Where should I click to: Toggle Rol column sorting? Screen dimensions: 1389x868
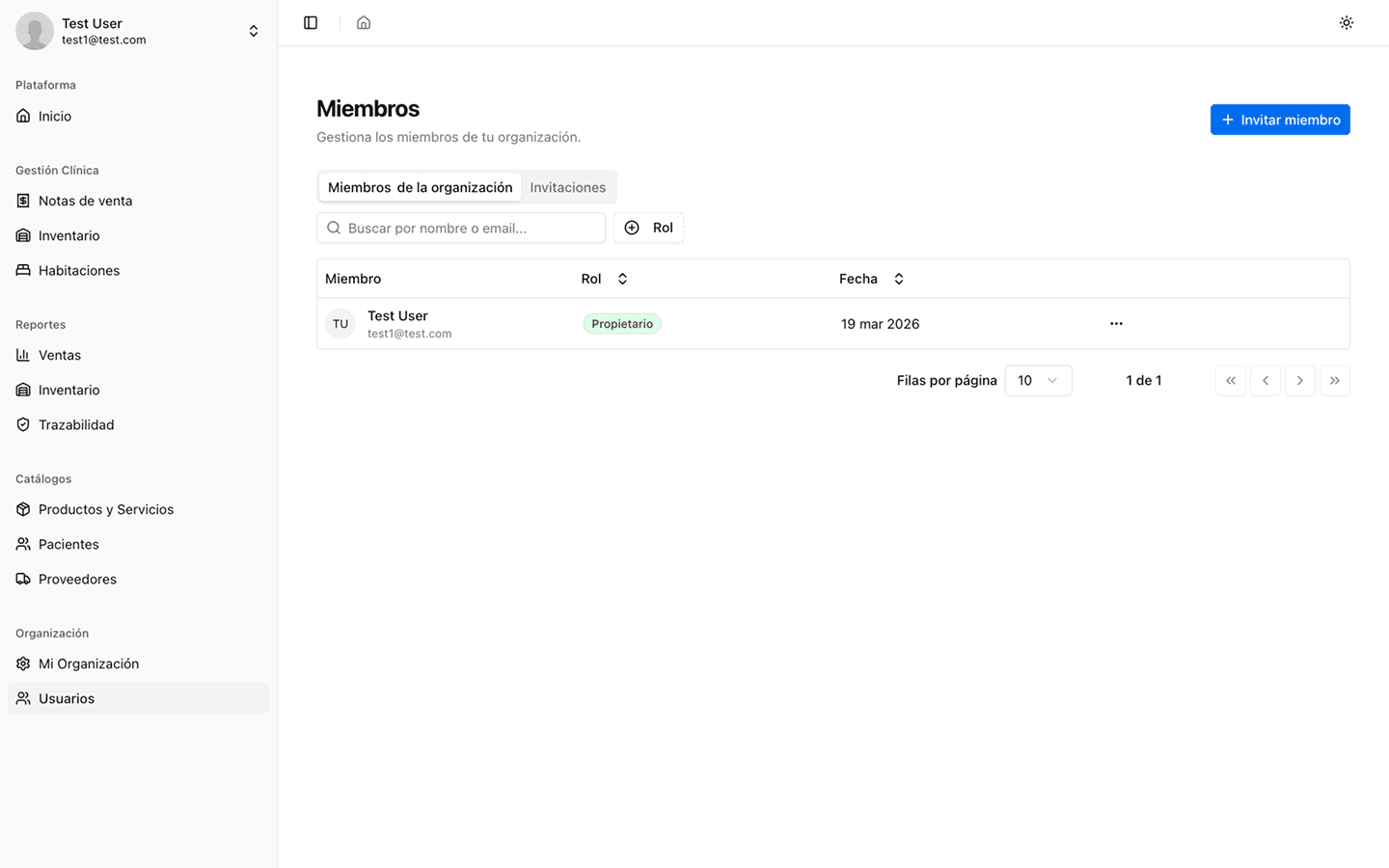[x=622, y=278]
